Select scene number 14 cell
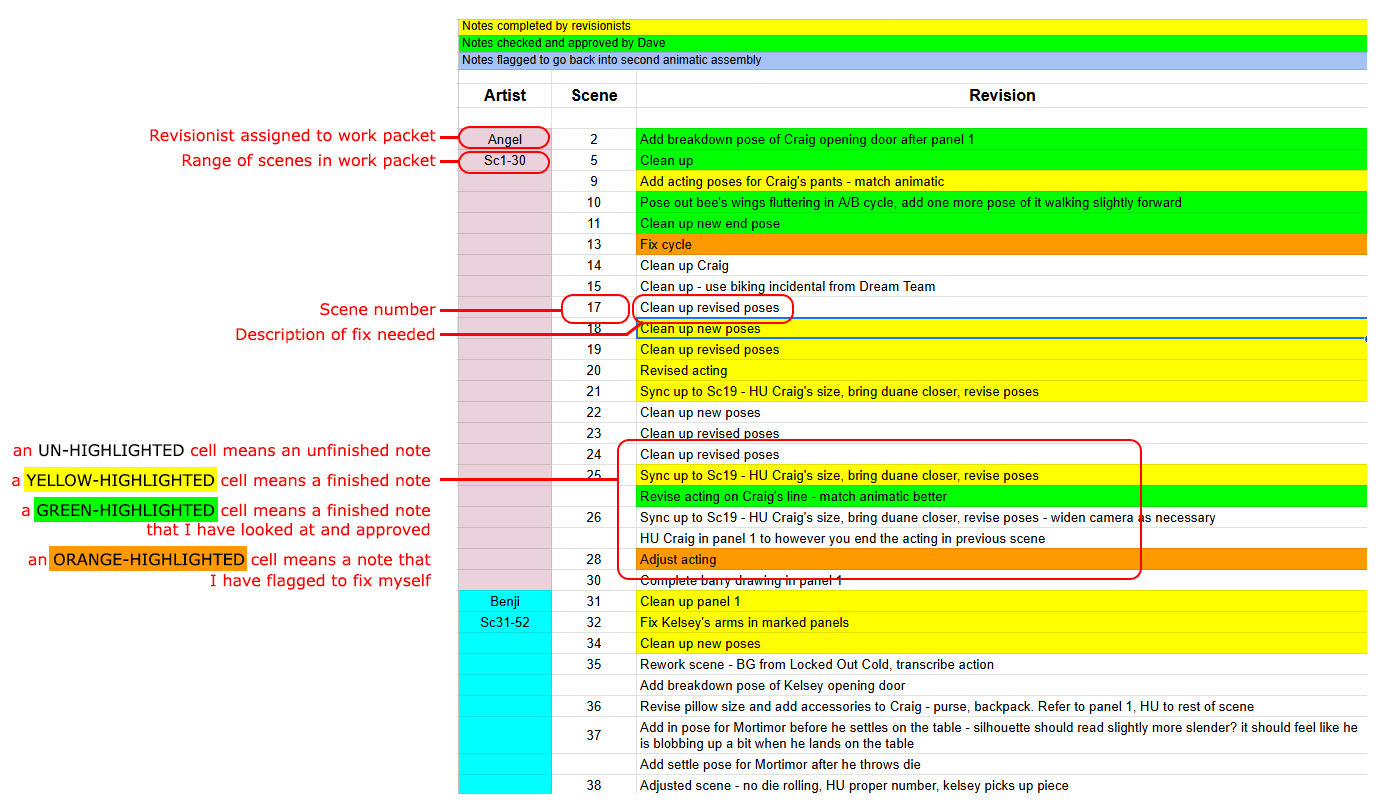This screenshot has width=1390, height=811. 594,265
